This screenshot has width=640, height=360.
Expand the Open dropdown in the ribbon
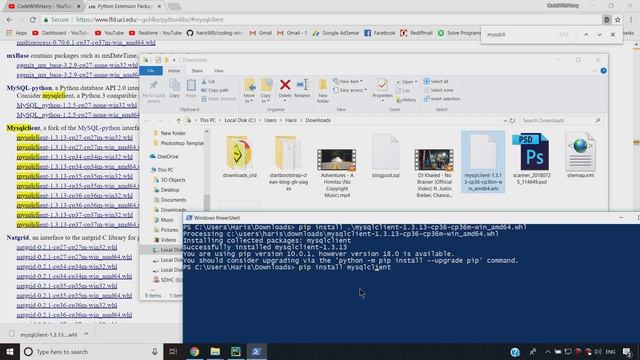[x=407, y=82]
